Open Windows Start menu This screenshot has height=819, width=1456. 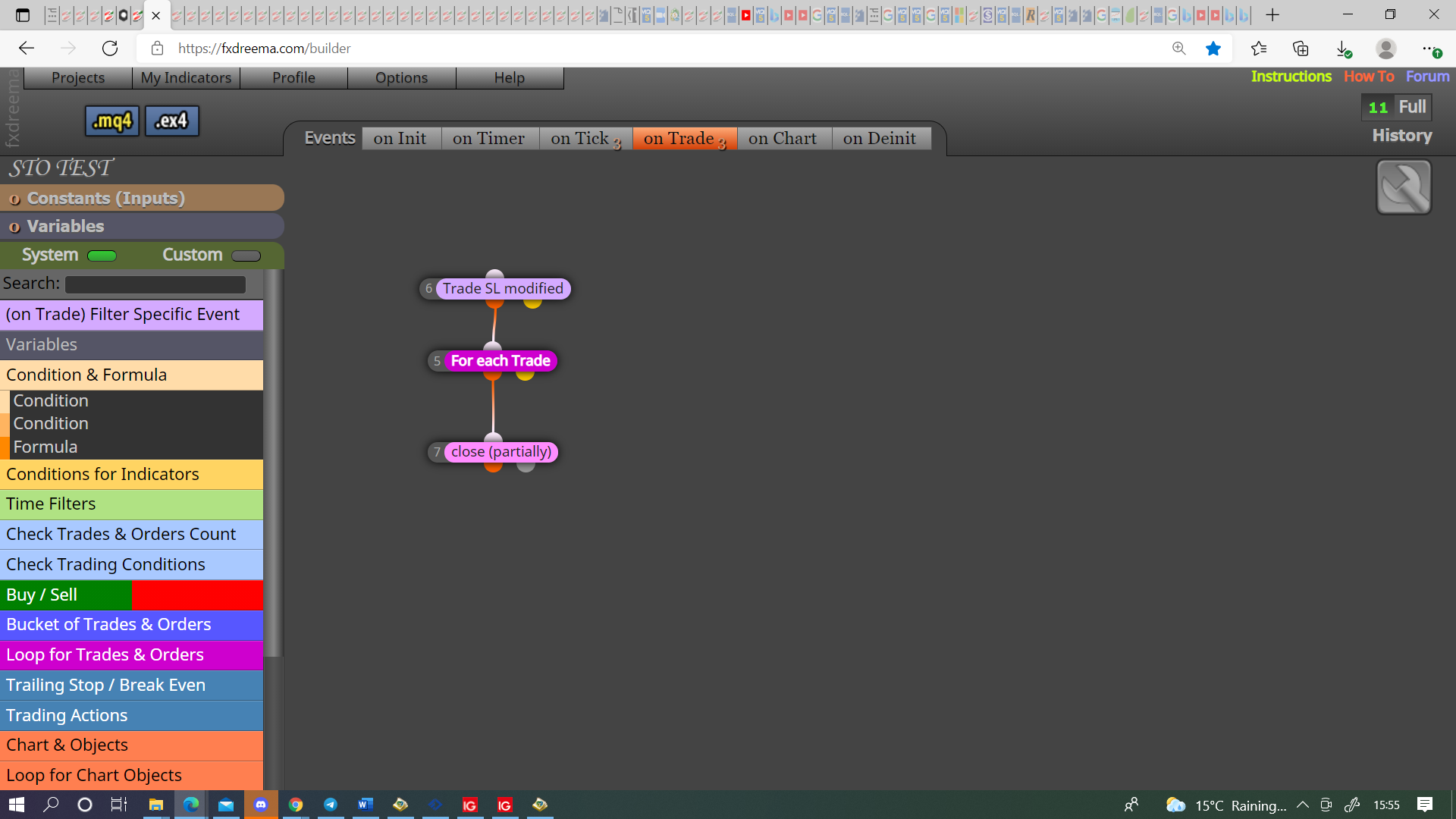click(17, 805)
